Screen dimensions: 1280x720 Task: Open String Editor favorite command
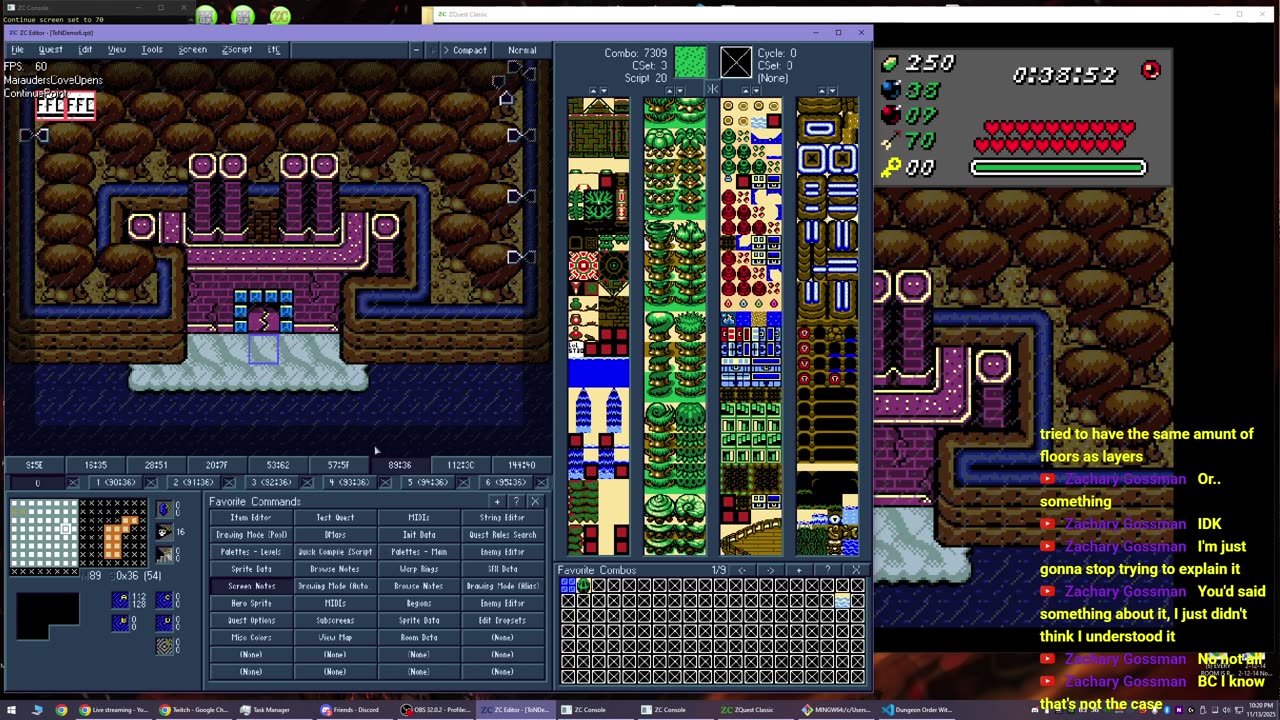(502, 518)
